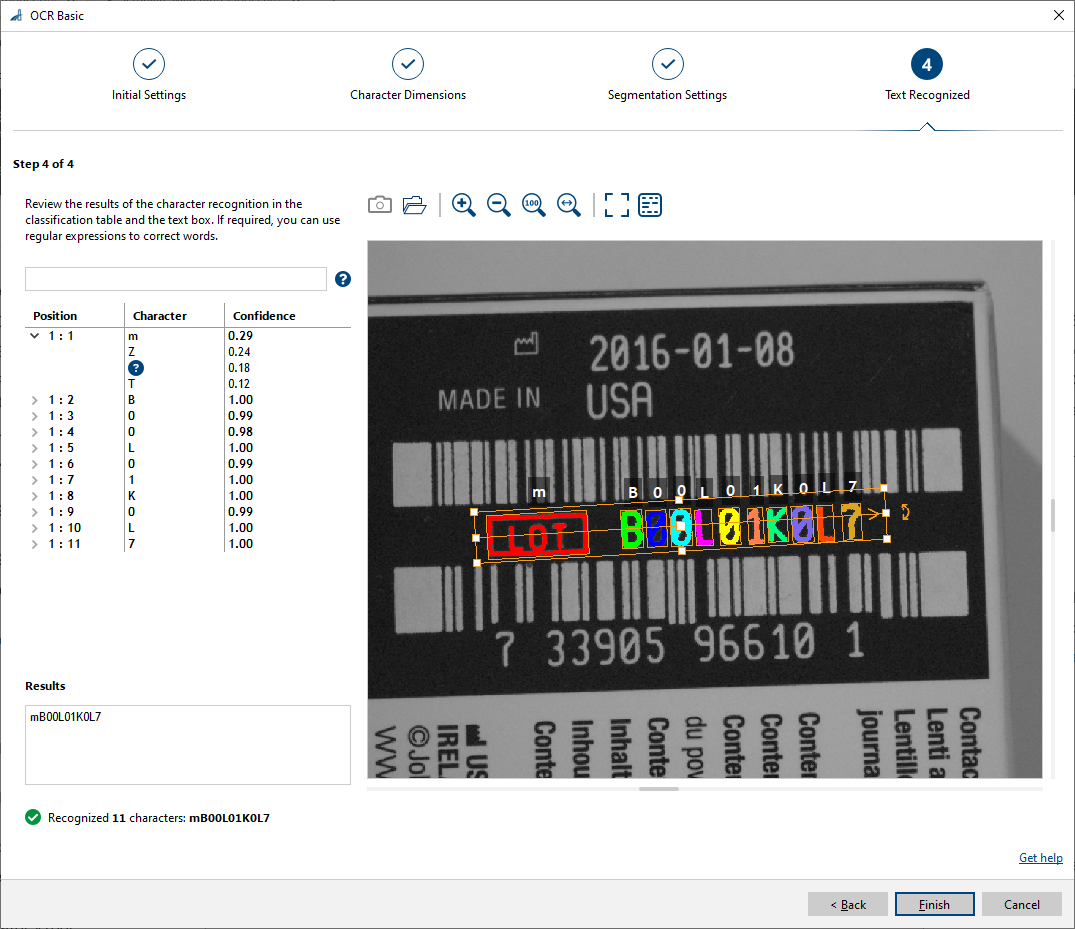Click the 'm' label above image ROI
This screenshot has height=929, width=1075.
pyautogui.click(x=539, y=492)
